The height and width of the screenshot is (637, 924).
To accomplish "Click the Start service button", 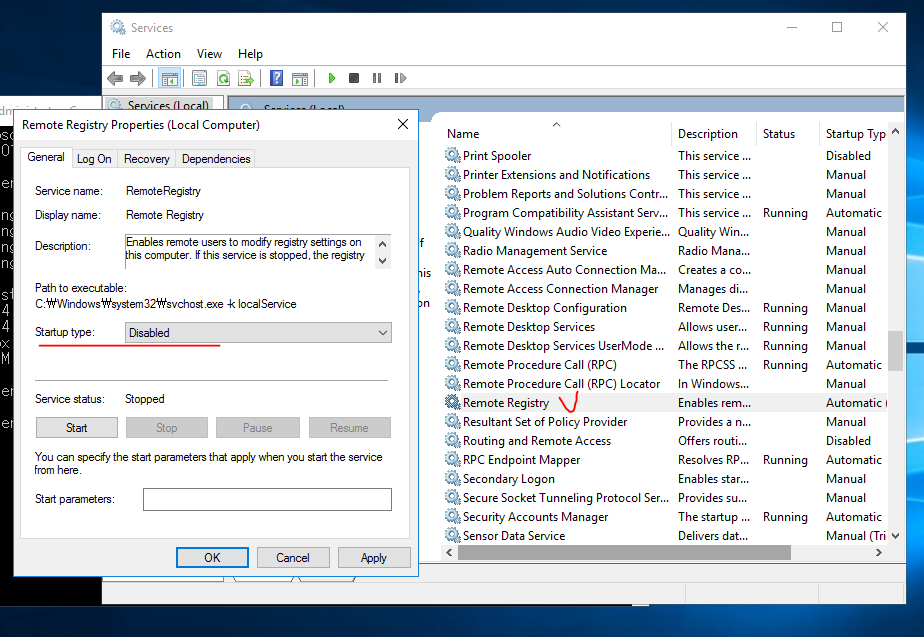I will (77, 428).
